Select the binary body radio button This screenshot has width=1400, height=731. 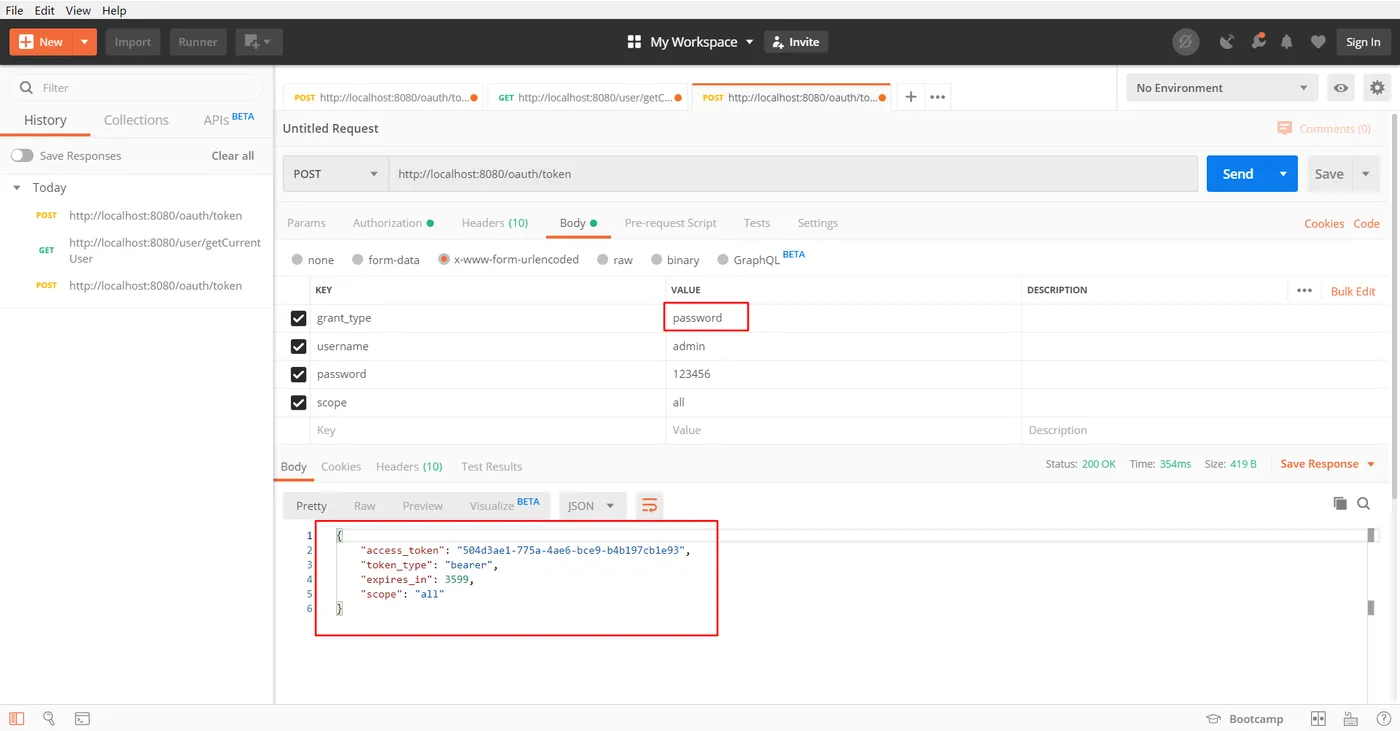657,259
